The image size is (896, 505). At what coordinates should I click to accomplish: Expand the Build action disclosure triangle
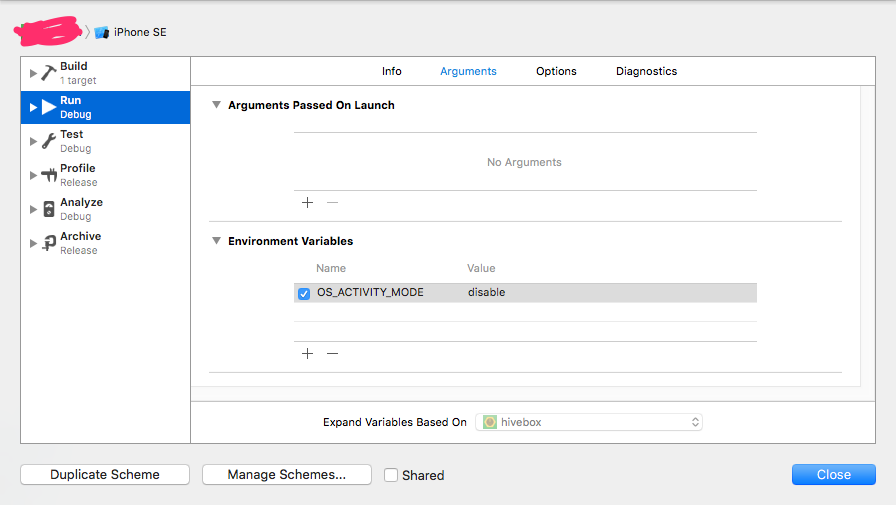click(33, 73)
